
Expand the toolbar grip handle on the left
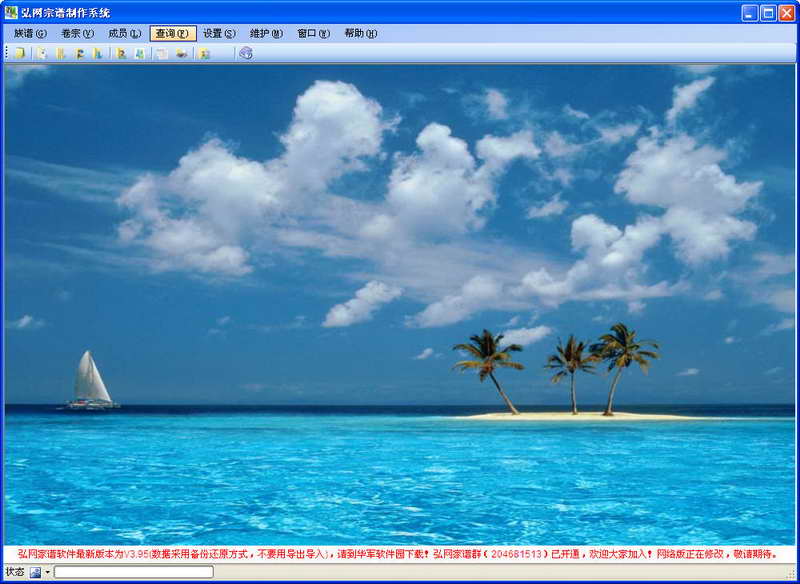[4, 55]
